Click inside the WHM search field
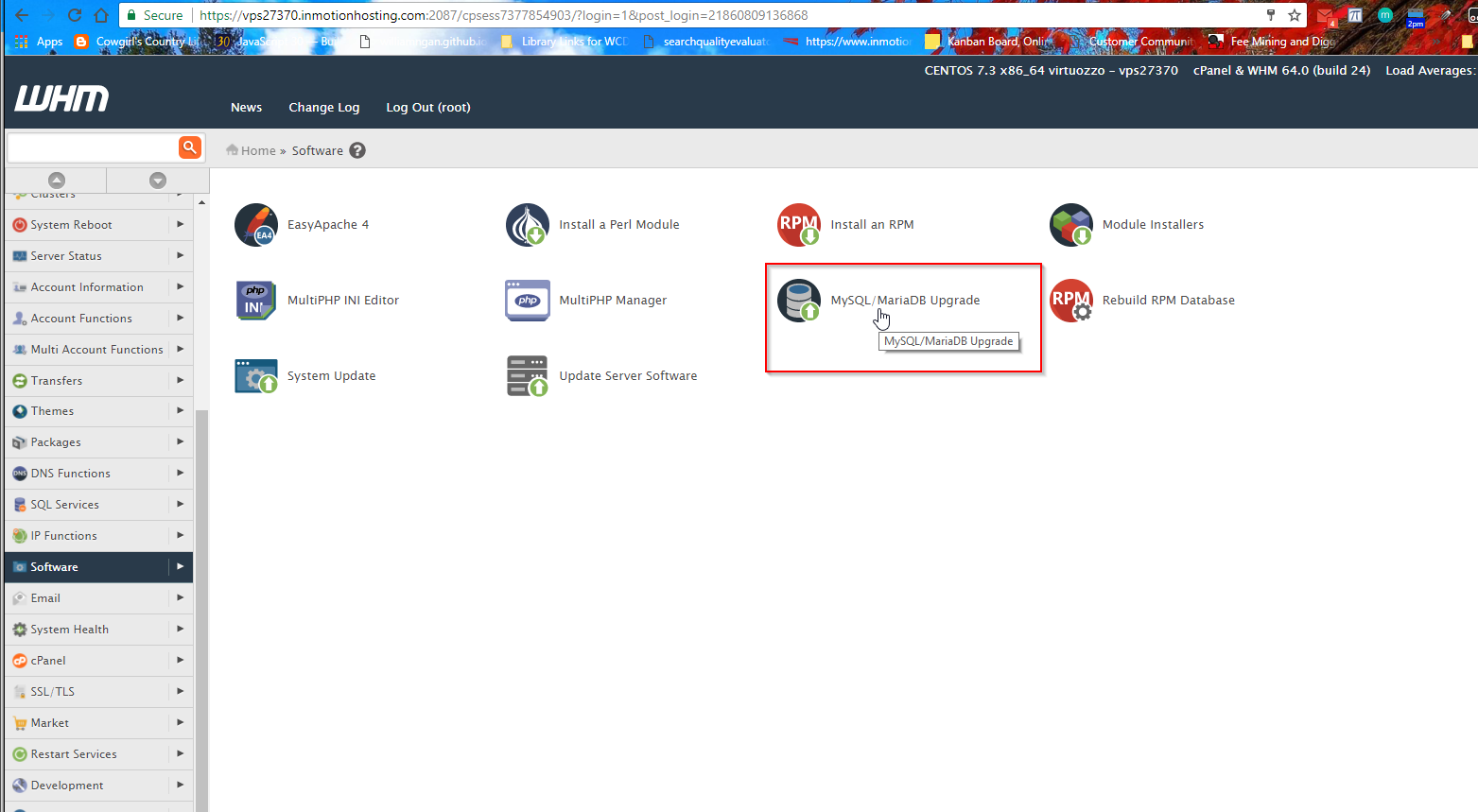Image resolution: width=1478 pixels, height=812 pixels. [x=92, y=147]
